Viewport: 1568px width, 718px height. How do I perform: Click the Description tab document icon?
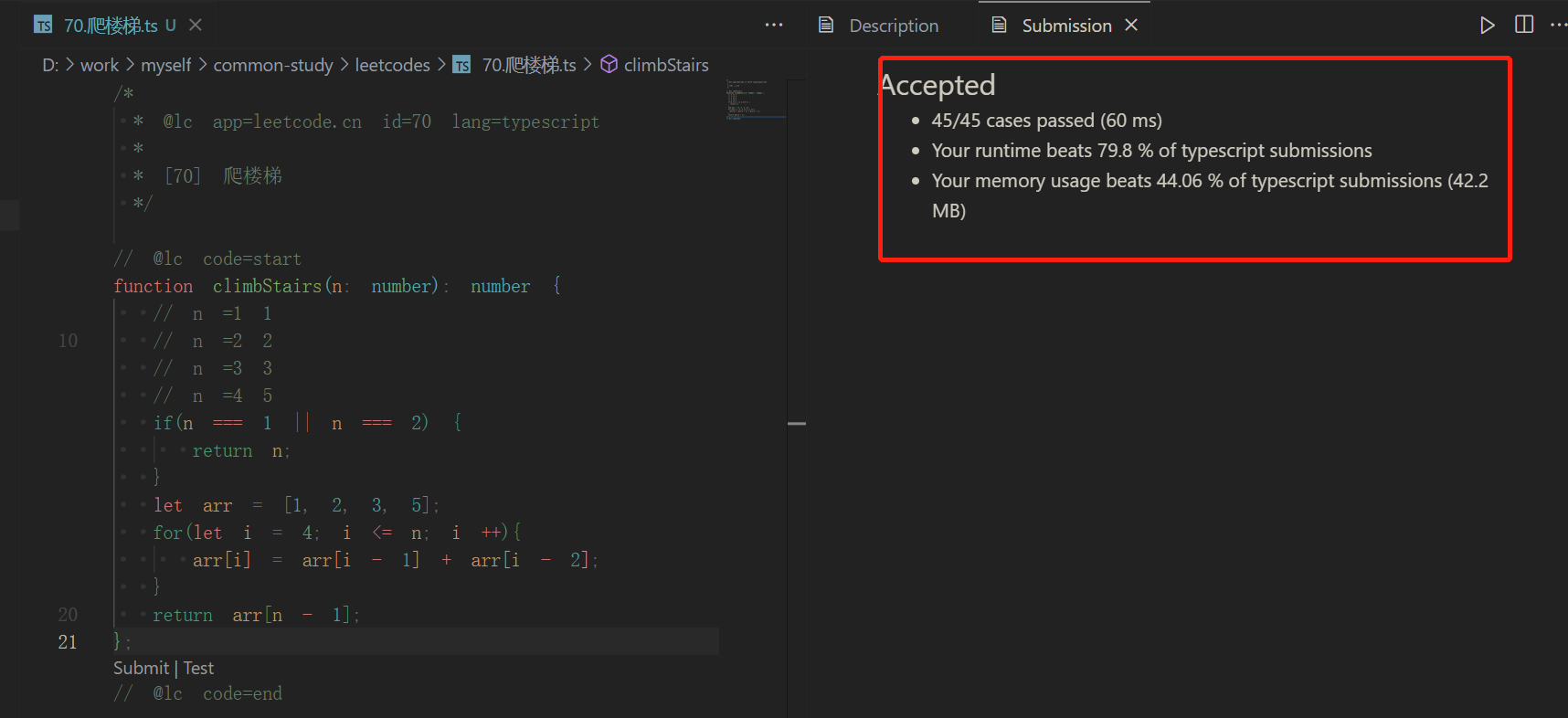click(826, 25)
